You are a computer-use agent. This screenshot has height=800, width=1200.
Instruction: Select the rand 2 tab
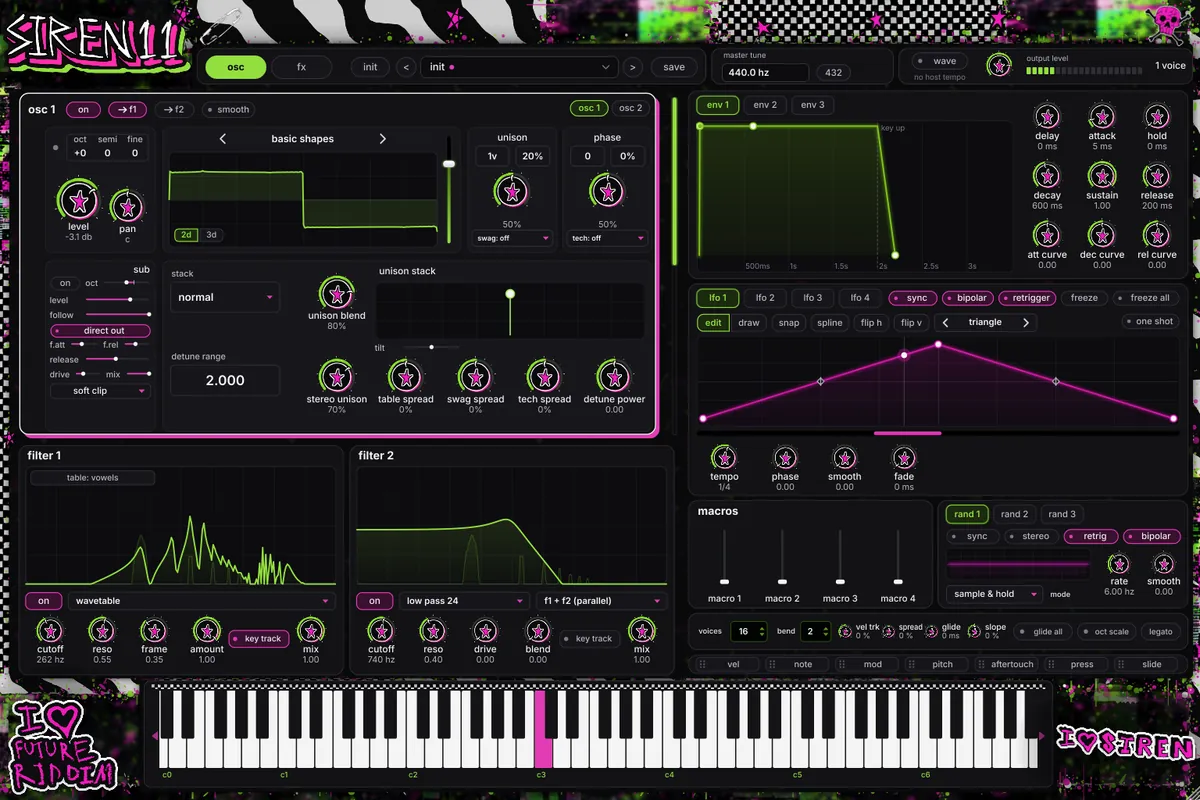point(1014,514)
